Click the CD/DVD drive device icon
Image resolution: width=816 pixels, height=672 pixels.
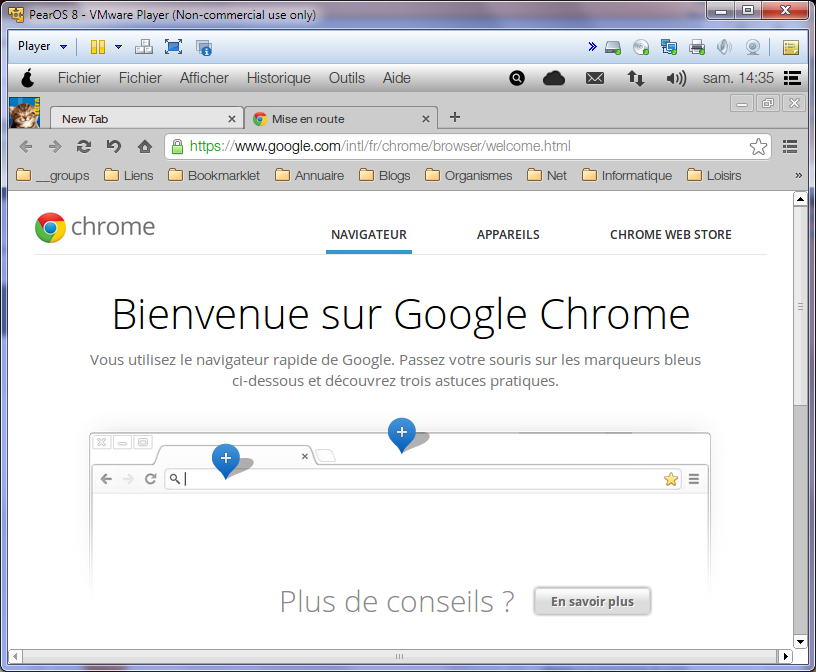641,47
